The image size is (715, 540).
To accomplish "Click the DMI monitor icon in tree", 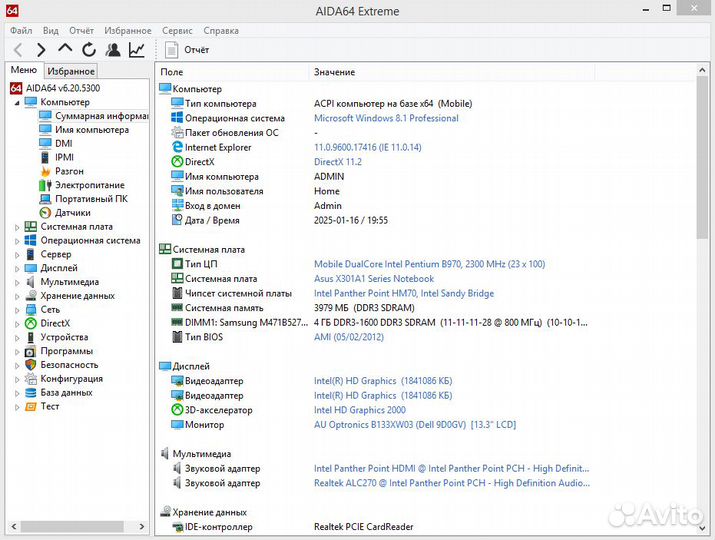I will [x=45, y=143].
